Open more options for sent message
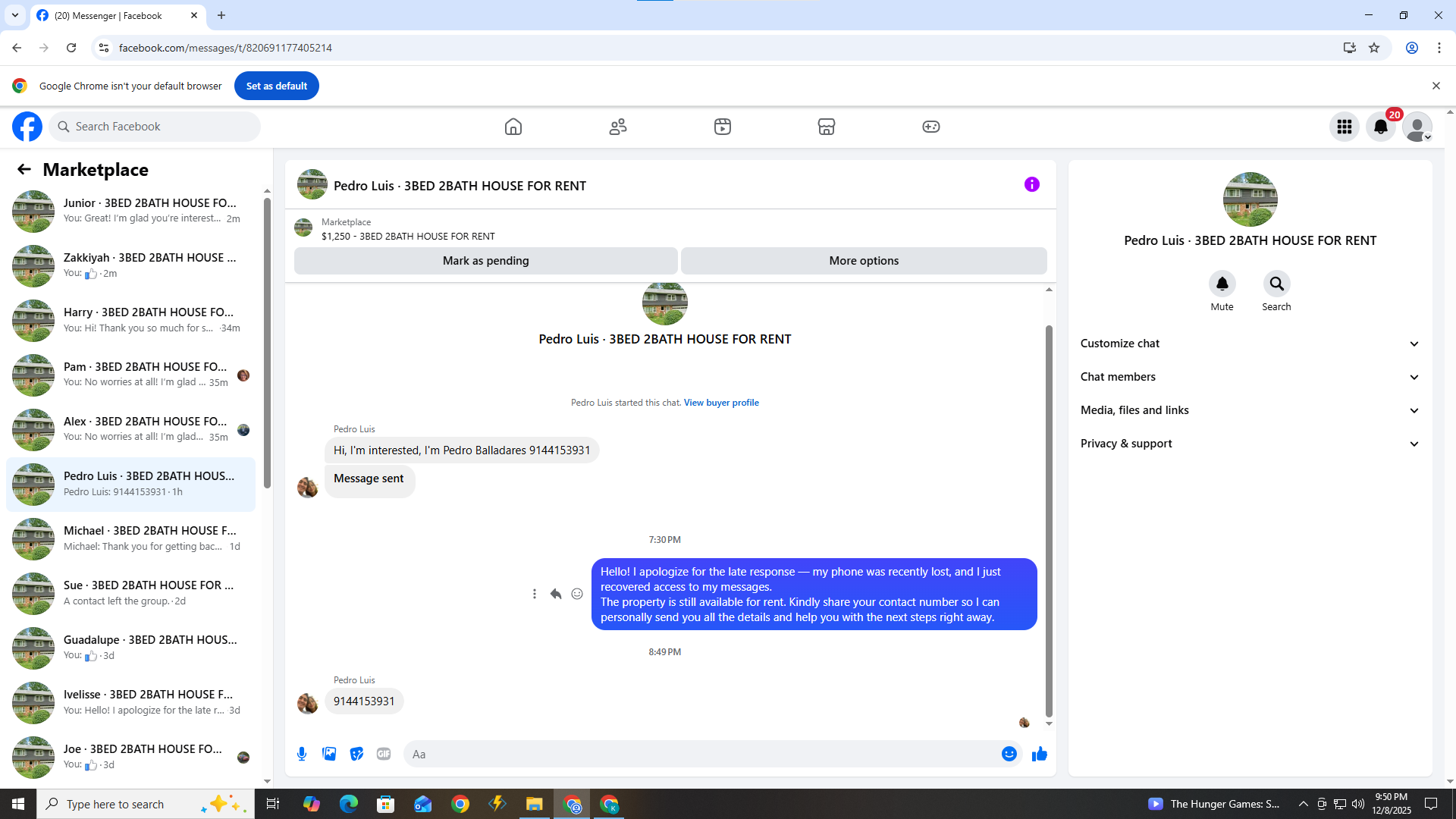Viewport: 1456px width, 819px height. (x=535, y=594)
